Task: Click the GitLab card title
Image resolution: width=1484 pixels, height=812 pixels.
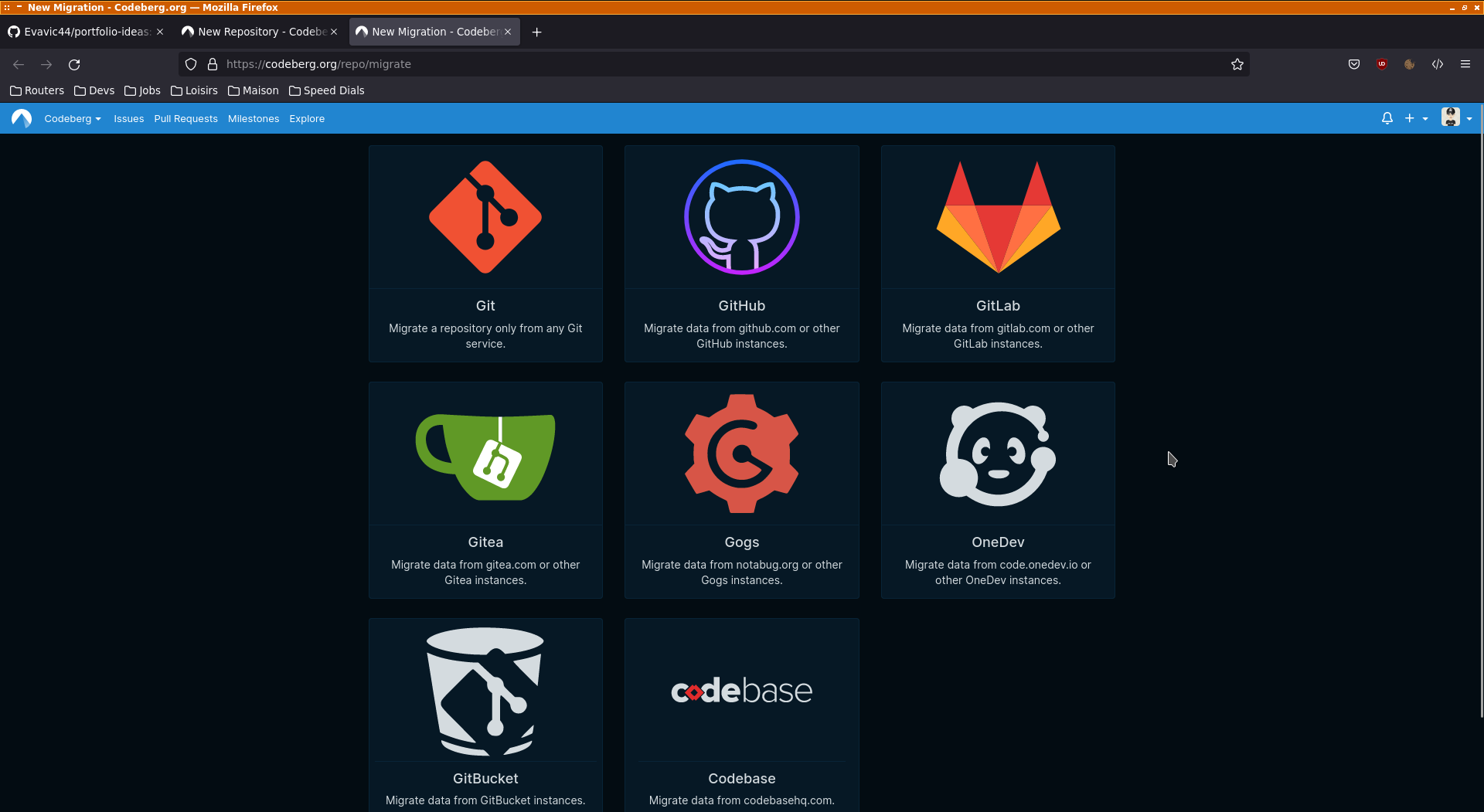Action: click(998, 306)
